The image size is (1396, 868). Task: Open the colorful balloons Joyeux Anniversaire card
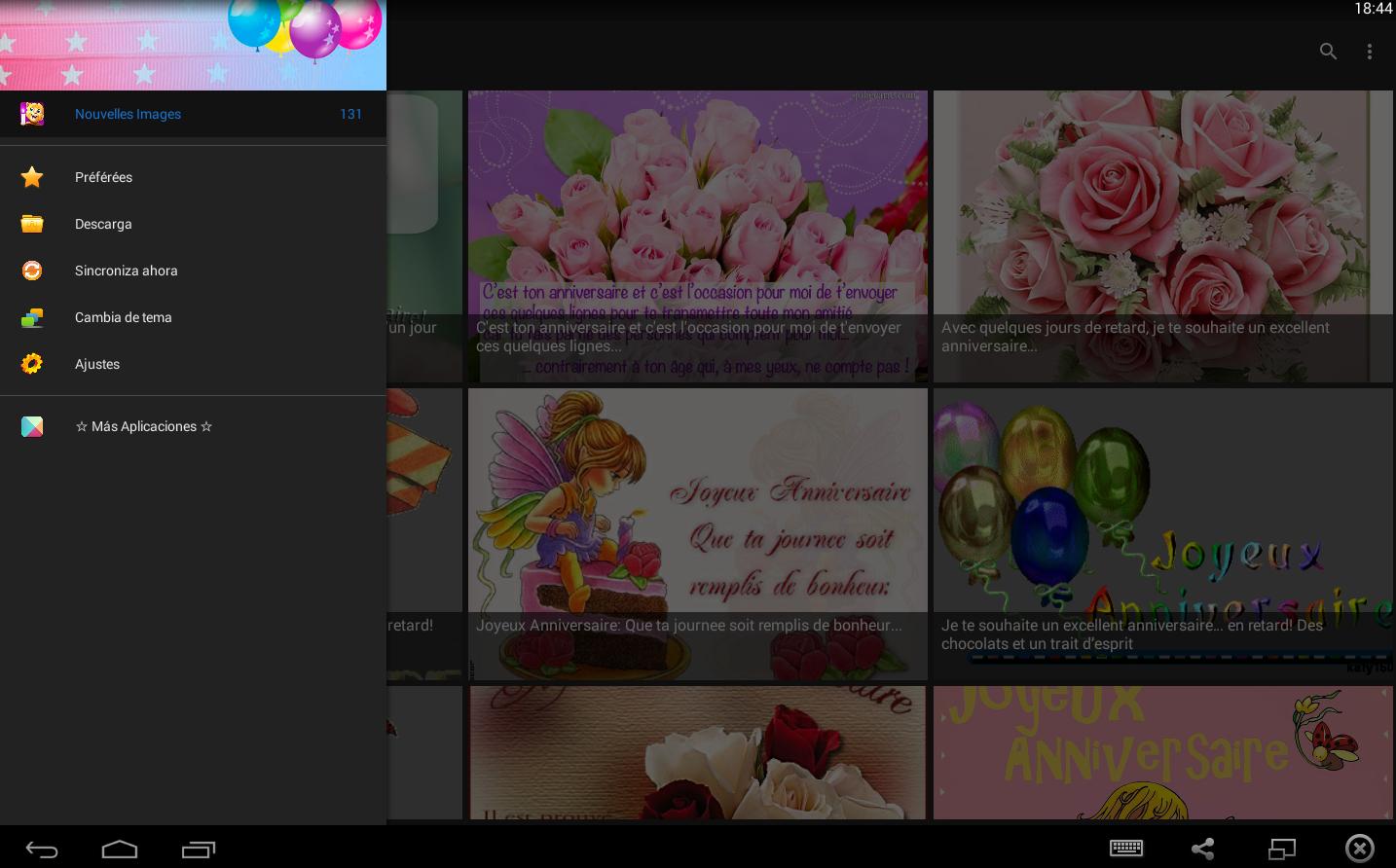pos(1163,534)
